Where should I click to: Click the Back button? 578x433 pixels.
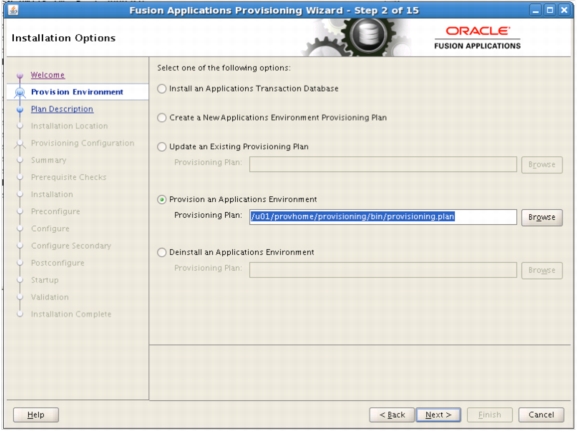pos(392,415)
